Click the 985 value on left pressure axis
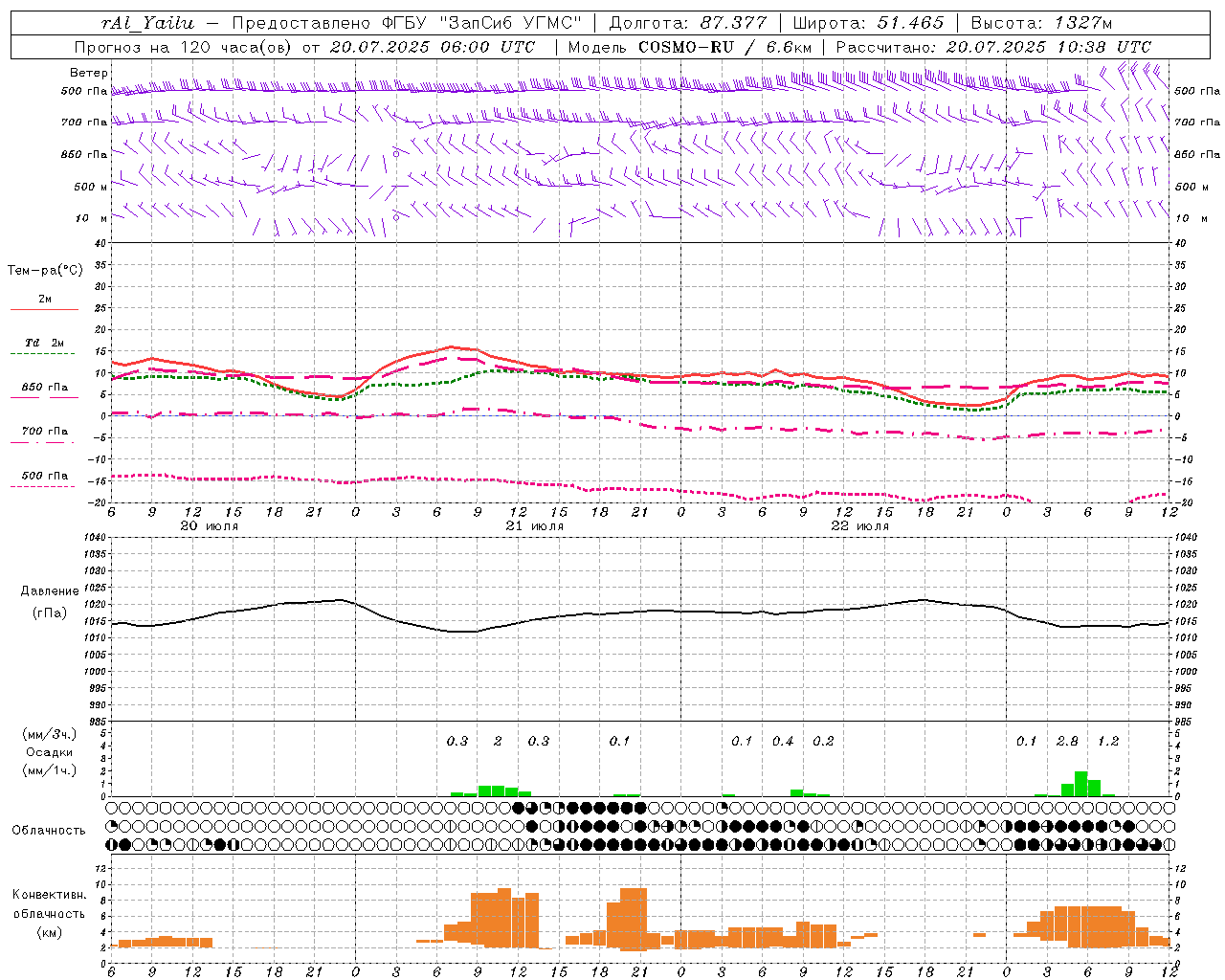This screenshot has width=1225, height=980. [x=96, y=722]
